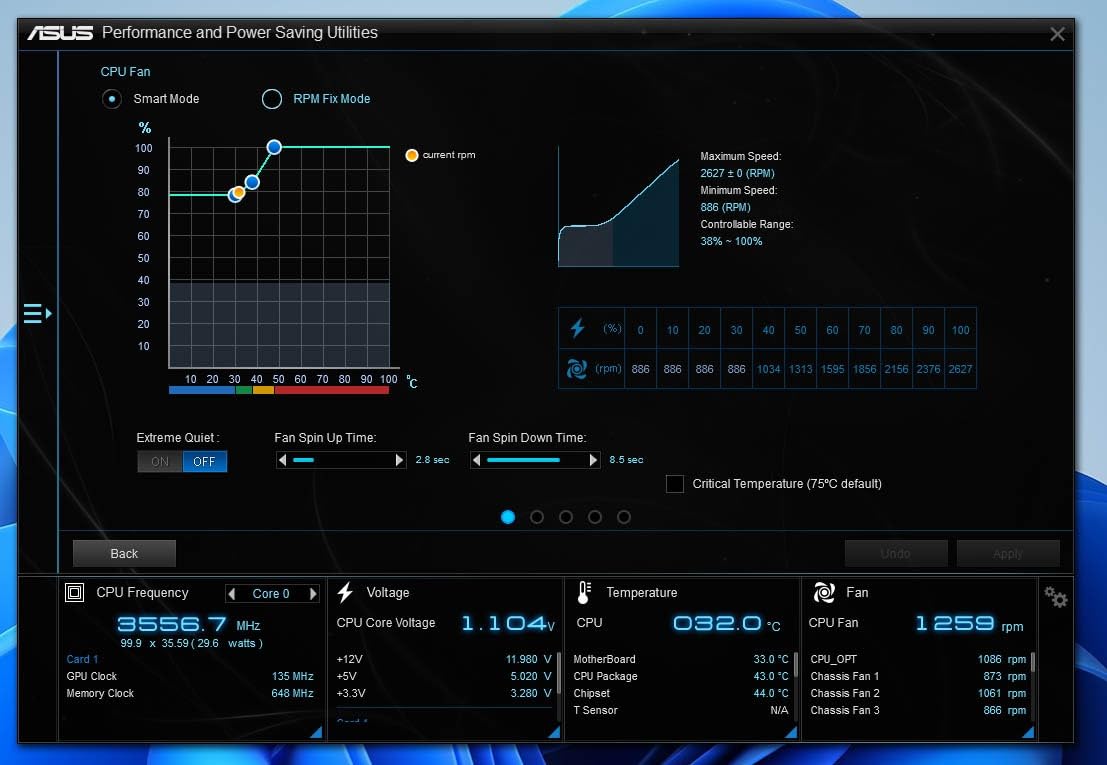
Task: Click the Fan panel spinner icon
Action: click(x=824, y=592)
